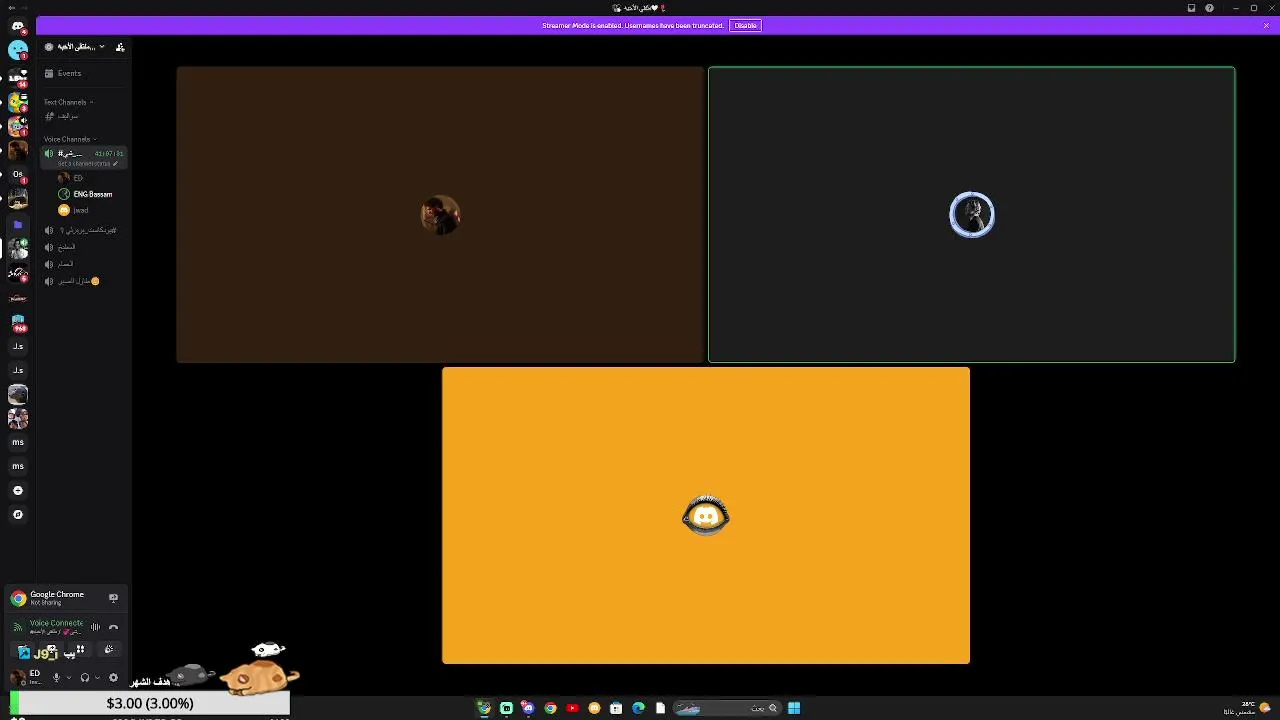The width and height of the screenshot is (1280, 720).
Task: Expand headphone output options arrow
Action: [97, 677]
